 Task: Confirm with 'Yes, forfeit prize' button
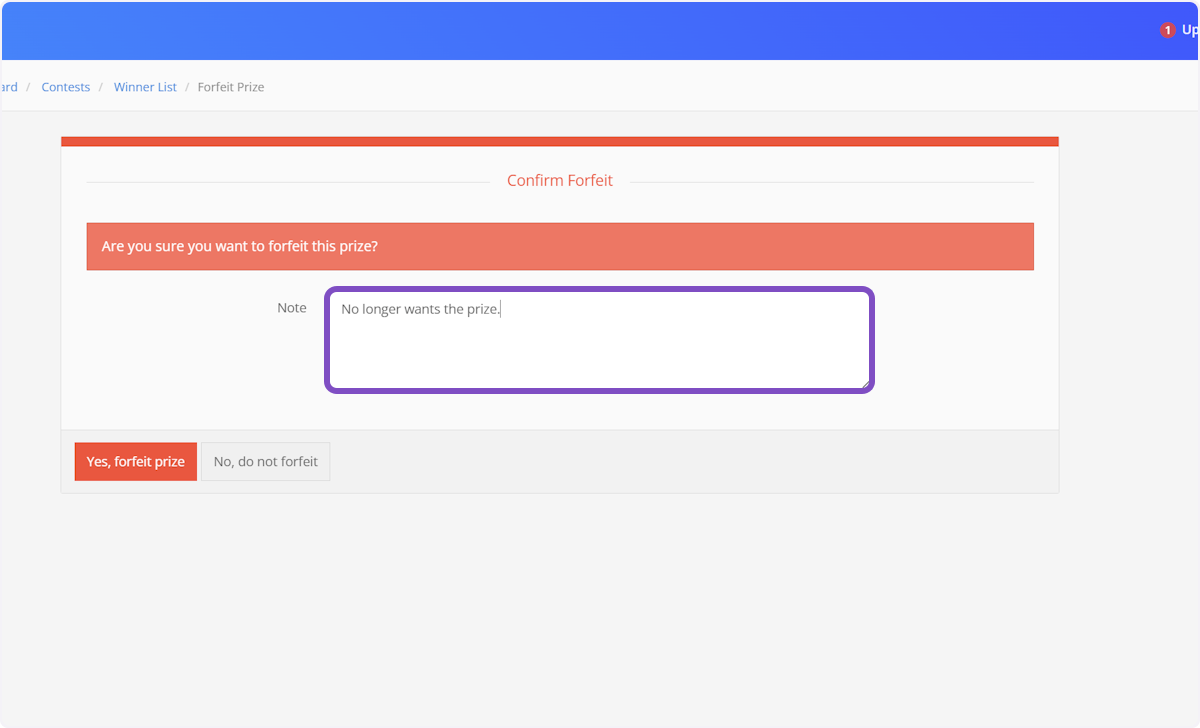[136, 462]
